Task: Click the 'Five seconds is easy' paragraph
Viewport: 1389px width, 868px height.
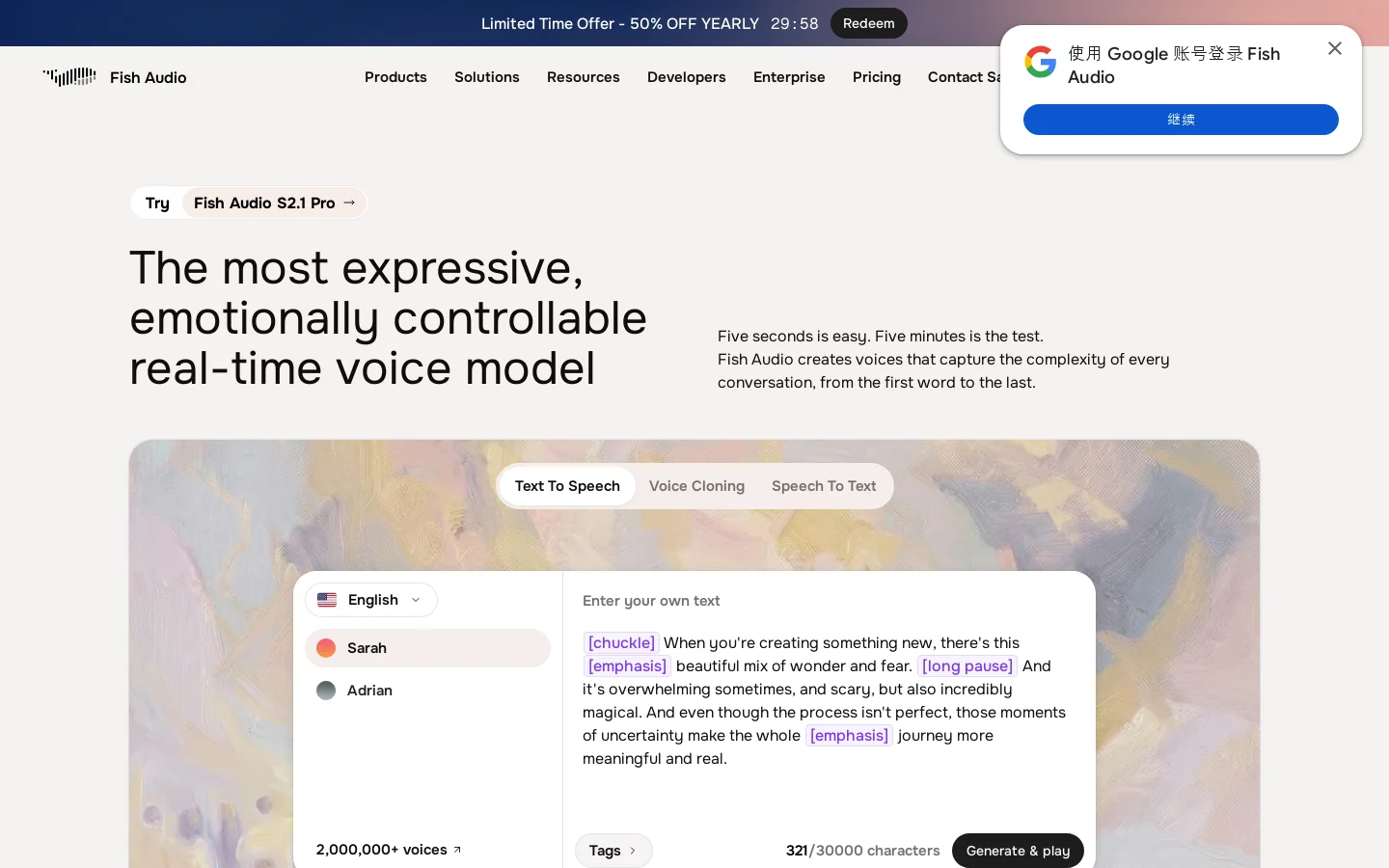Action: click(x=943, y=359)
